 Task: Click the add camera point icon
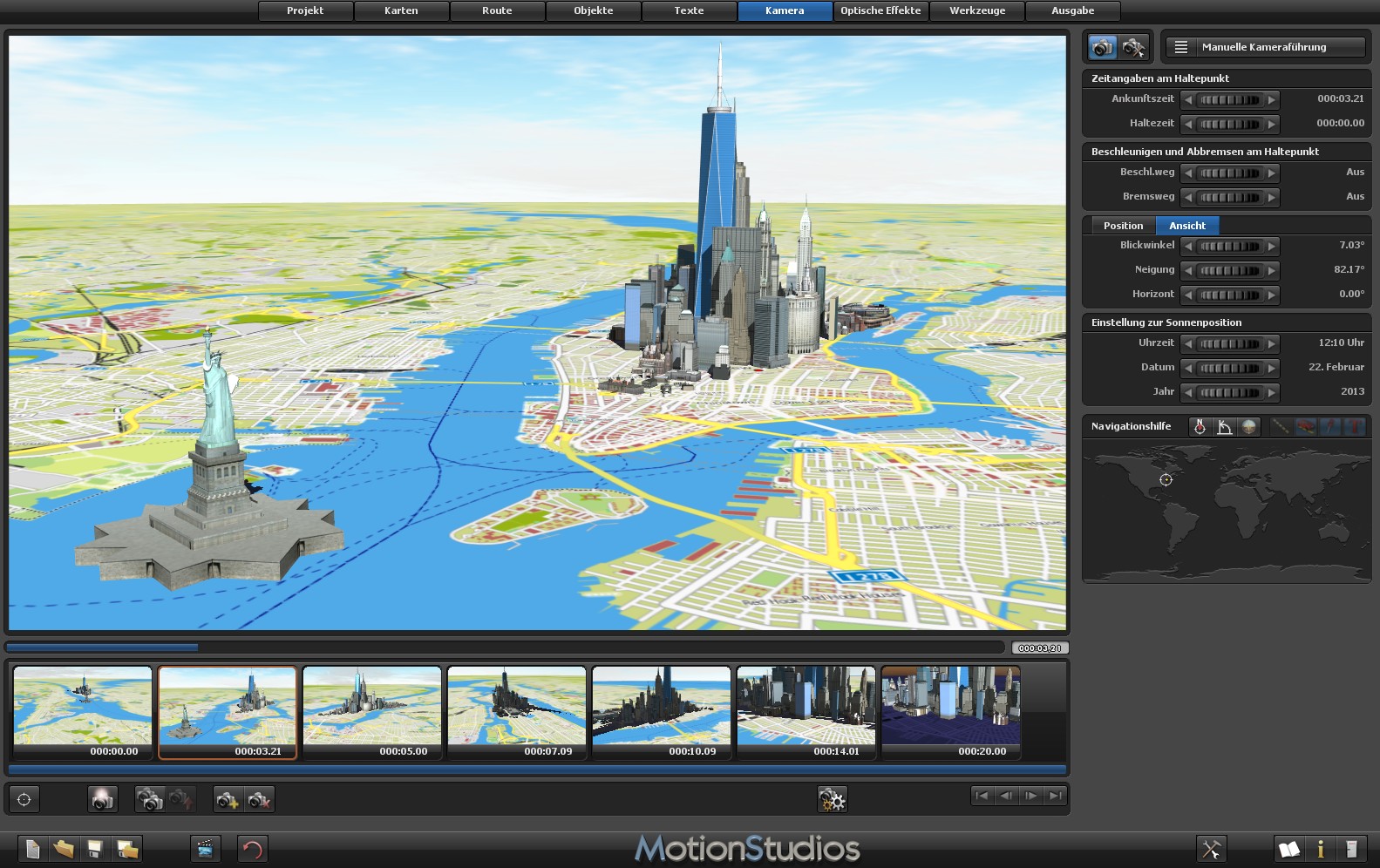click(228, 799)
